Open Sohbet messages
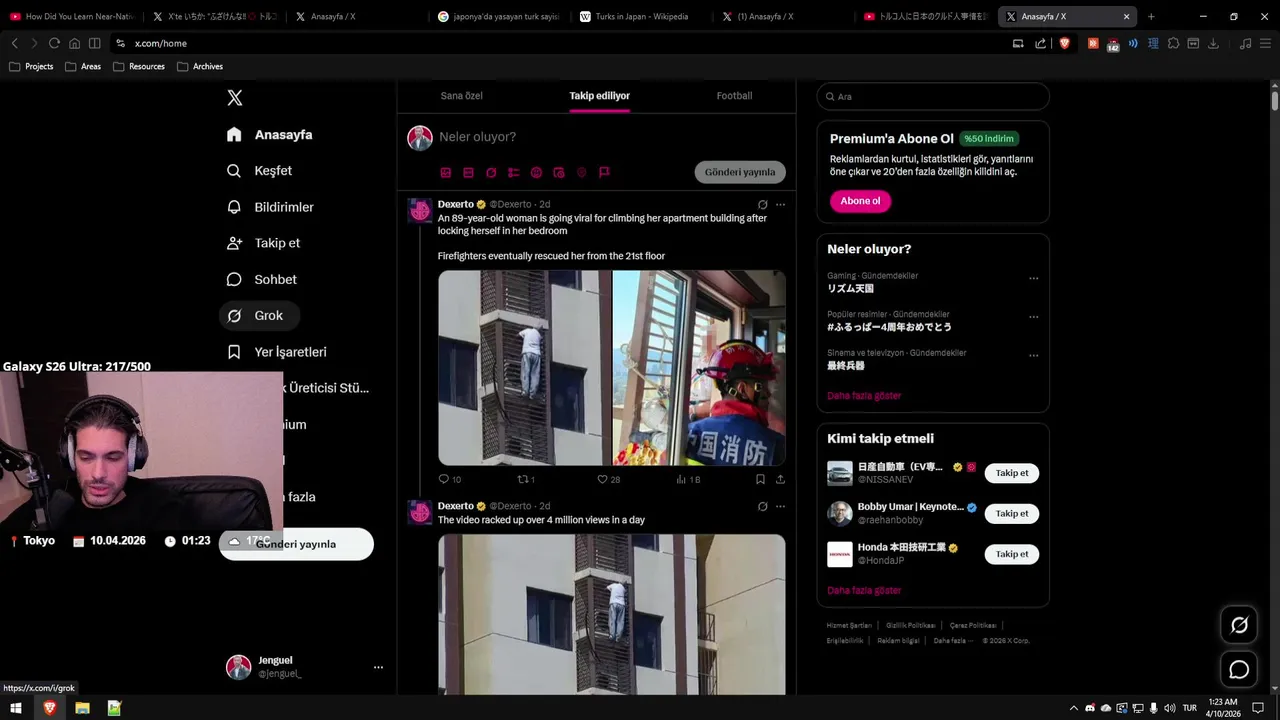This screenshot has width=1280, height=720. (261, 279)
